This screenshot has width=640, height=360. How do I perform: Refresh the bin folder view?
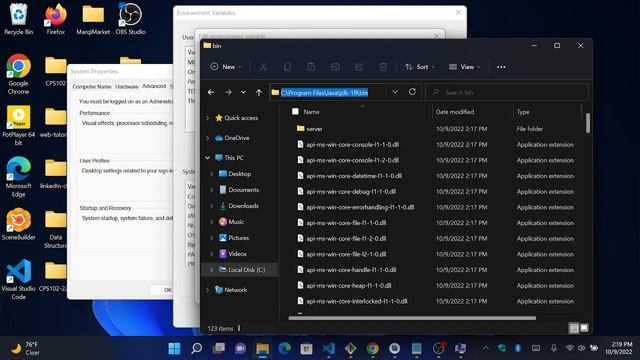(412, 92)
